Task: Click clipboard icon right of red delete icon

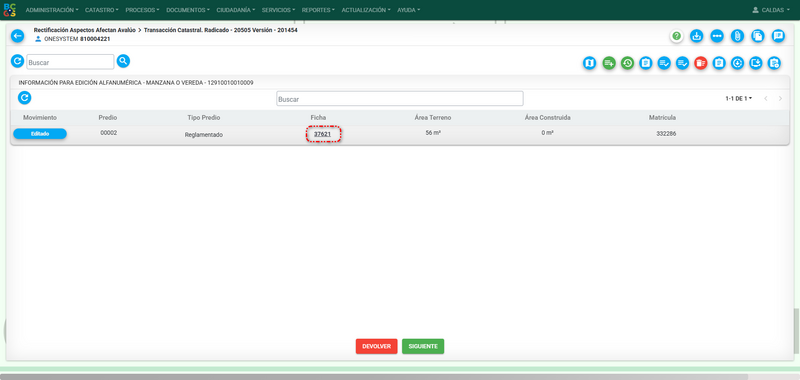Action: pos(719,63)
